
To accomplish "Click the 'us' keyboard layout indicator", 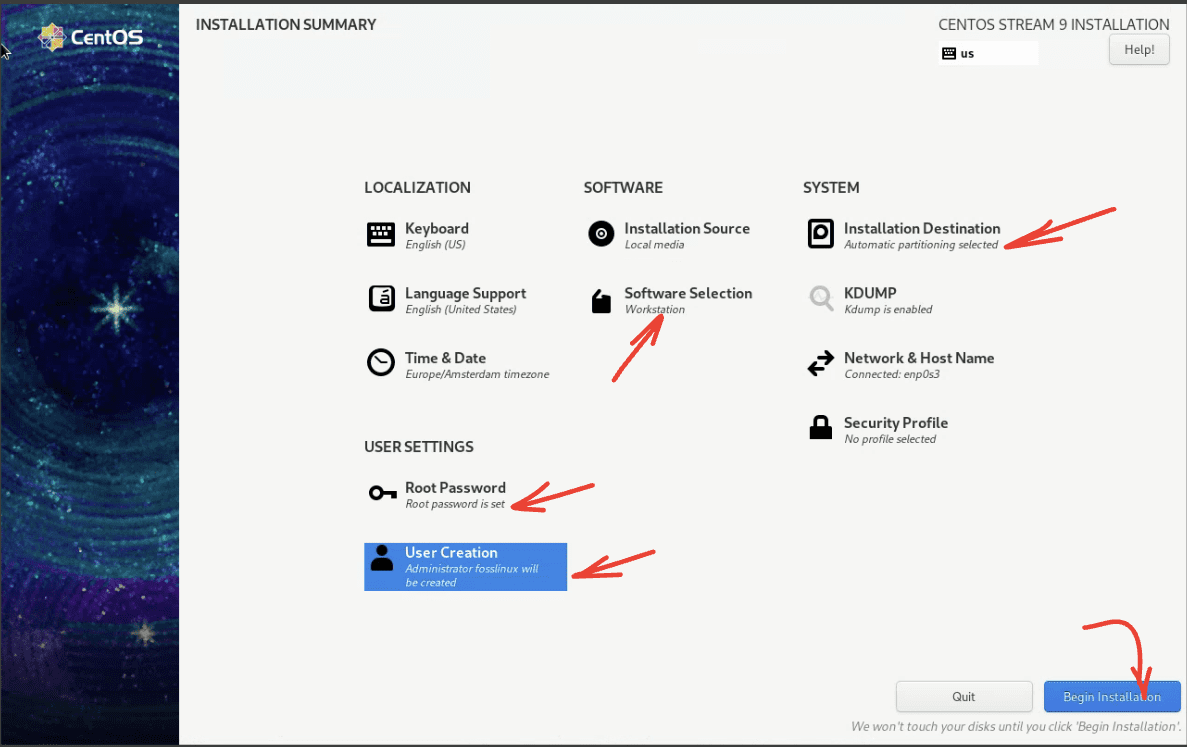I will [x=988, y=53].
